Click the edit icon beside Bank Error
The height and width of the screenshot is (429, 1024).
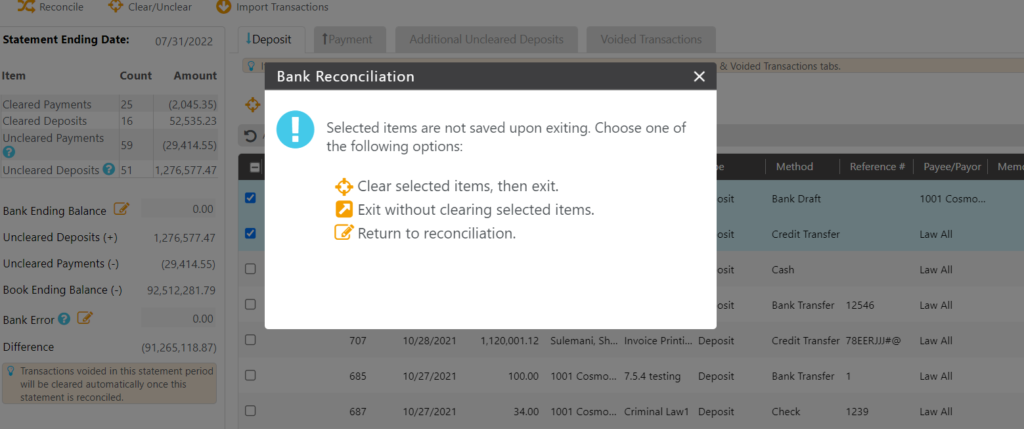pos(85,319)
